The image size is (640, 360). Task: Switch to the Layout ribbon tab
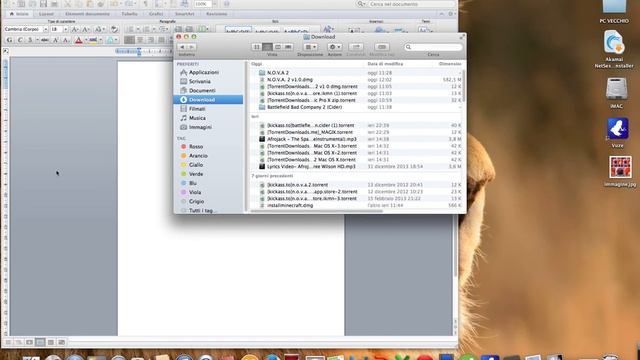click(46, 14)
